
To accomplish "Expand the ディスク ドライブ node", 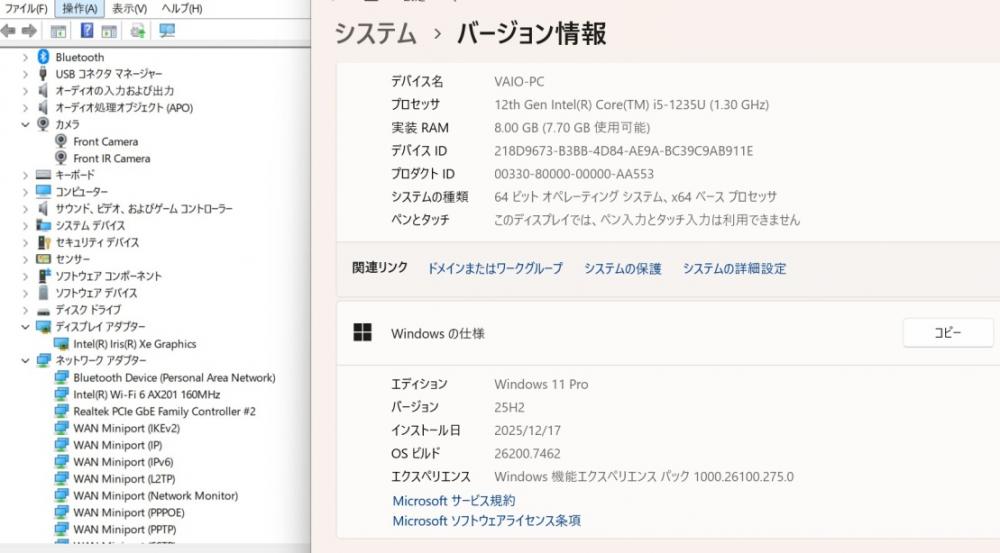I will 25,310.
